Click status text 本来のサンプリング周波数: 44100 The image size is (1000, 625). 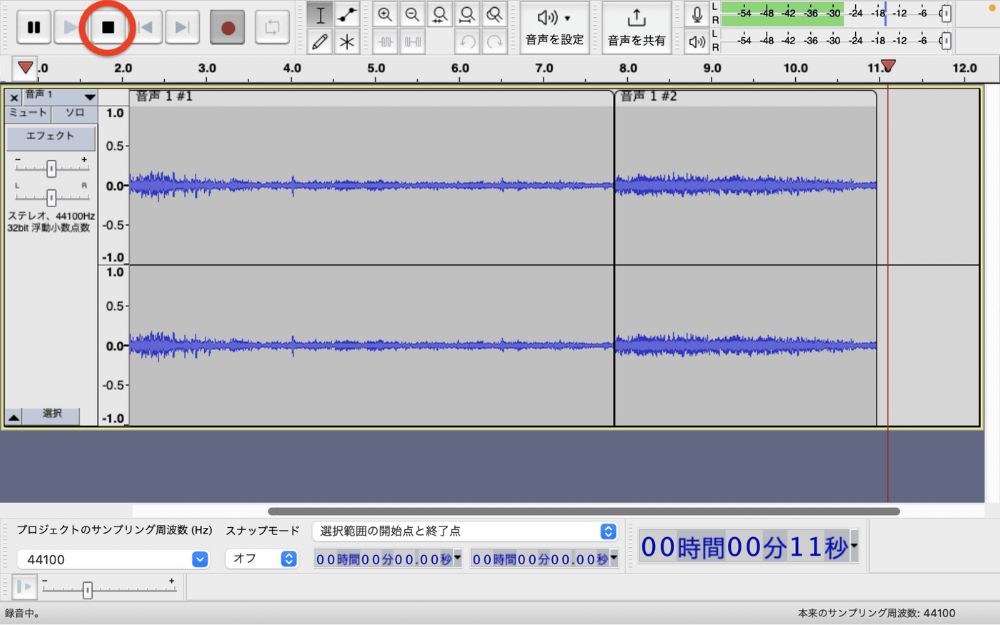click(x=876, y=613)
